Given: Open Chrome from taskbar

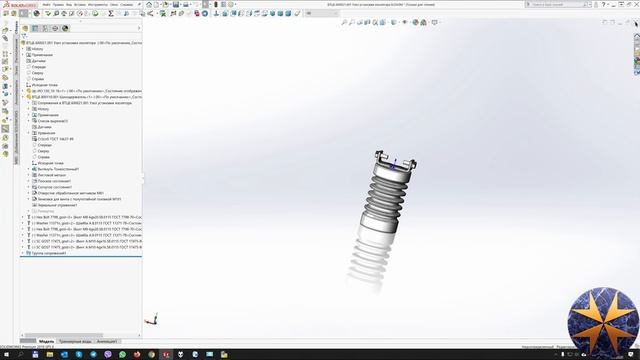Looking at the screenshot, I should tap(151, 355).
